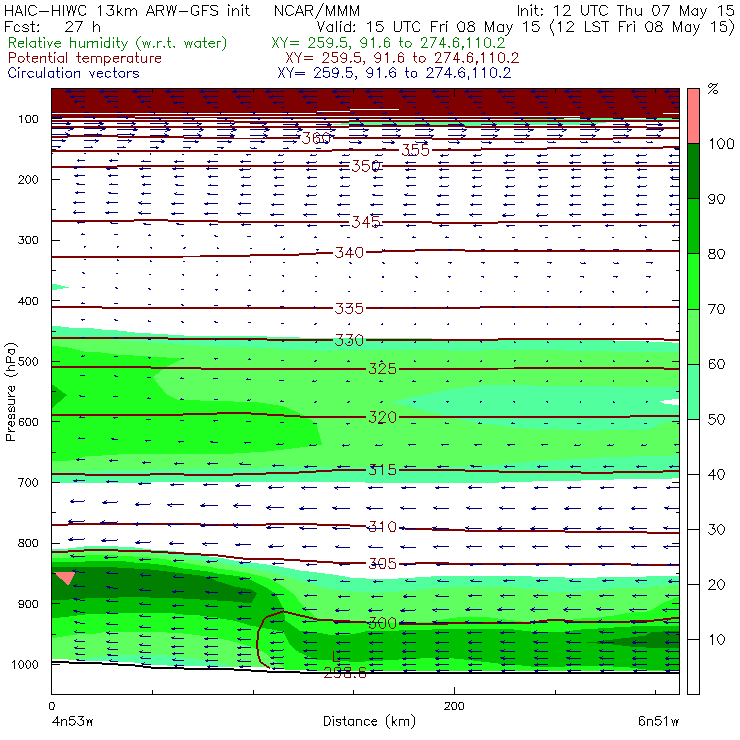The height and width of the screenshot is (740, 740).
Task: Click the 320 contour label
Action: click(382, 417)
